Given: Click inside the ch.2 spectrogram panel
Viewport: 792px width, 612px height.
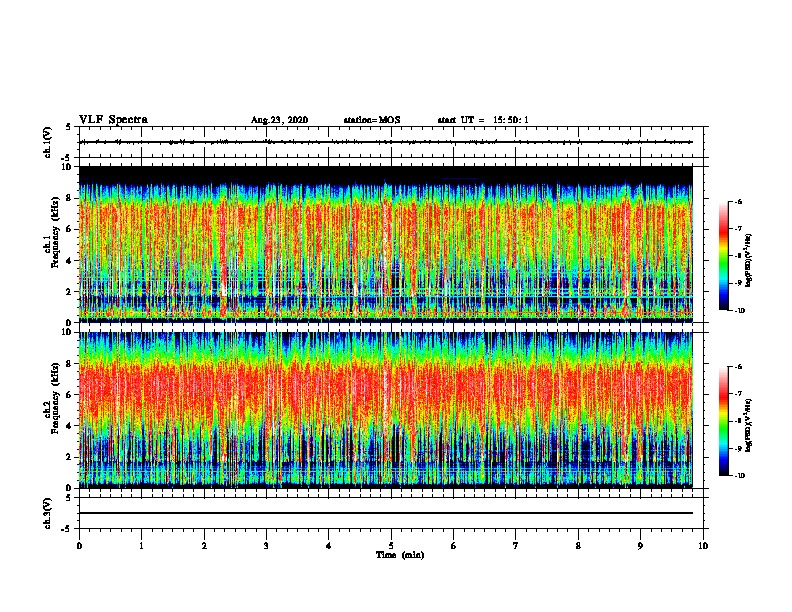Looking at the screenshot, I should pyautogui.click(x=385, y=410).
